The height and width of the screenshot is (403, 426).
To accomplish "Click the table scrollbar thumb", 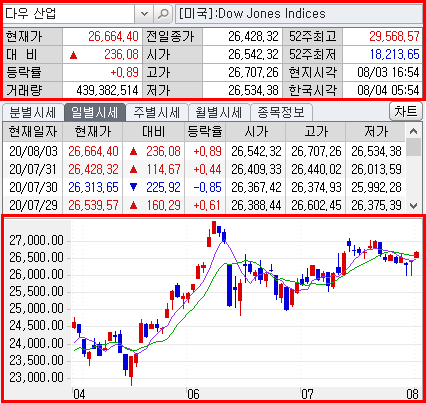I will point(413,147).
